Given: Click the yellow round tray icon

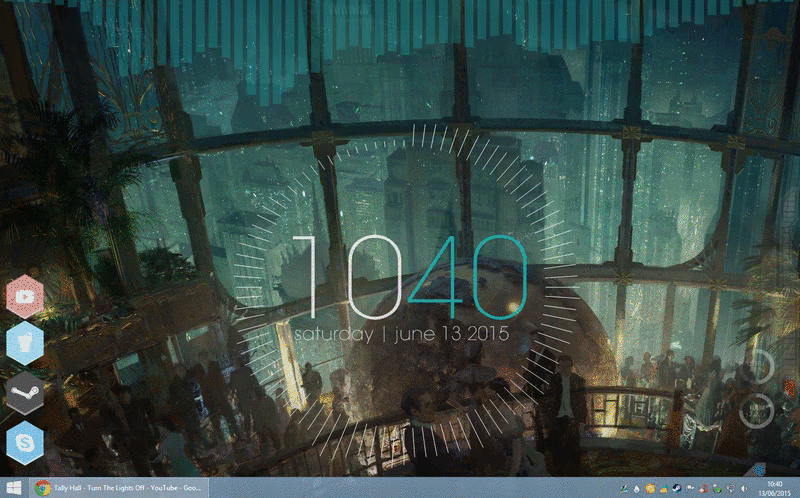Looking at the screenshot, I should pyautogui.click(x=651, y=488).
